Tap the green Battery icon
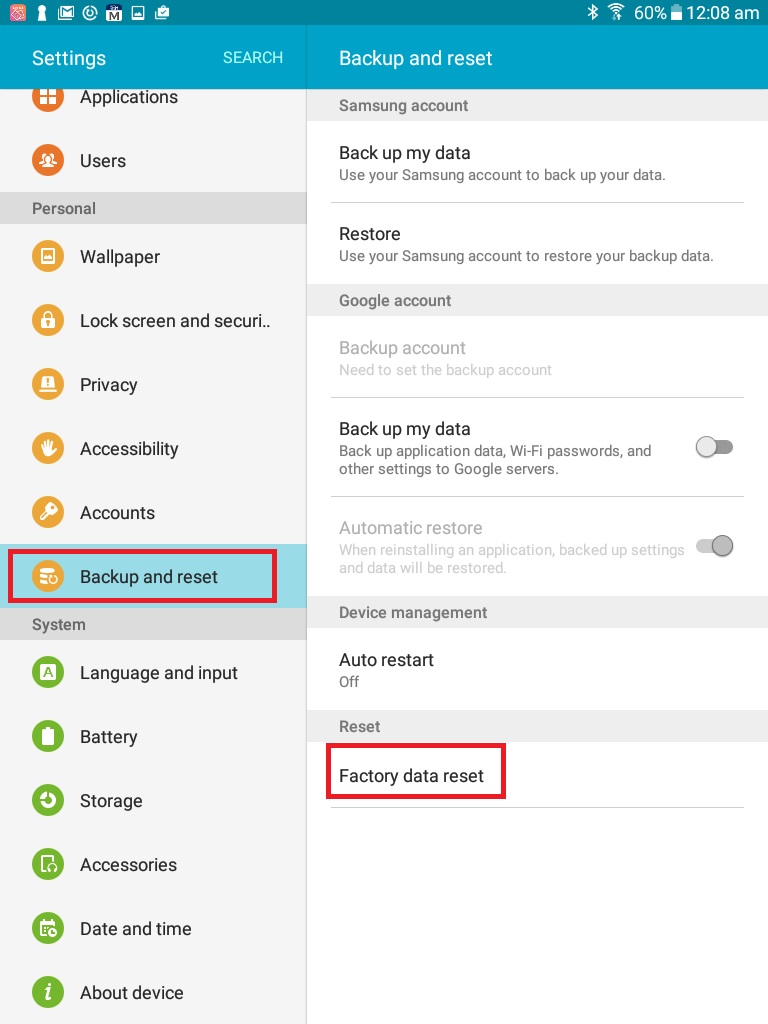768x1024 pixels. [48, 736]
